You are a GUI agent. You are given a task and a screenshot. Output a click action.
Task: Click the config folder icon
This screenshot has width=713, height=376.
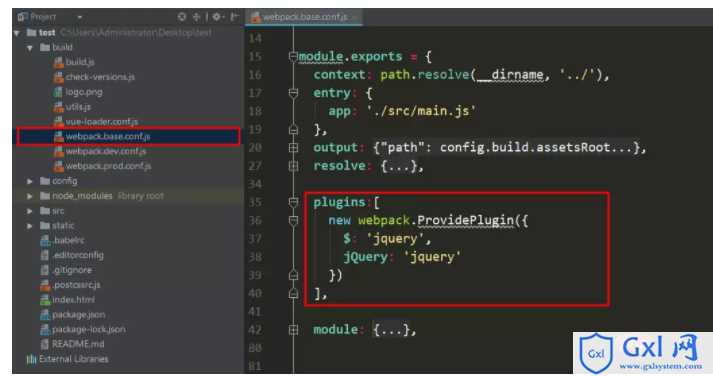pyautogui.click(x=45, y=181)
